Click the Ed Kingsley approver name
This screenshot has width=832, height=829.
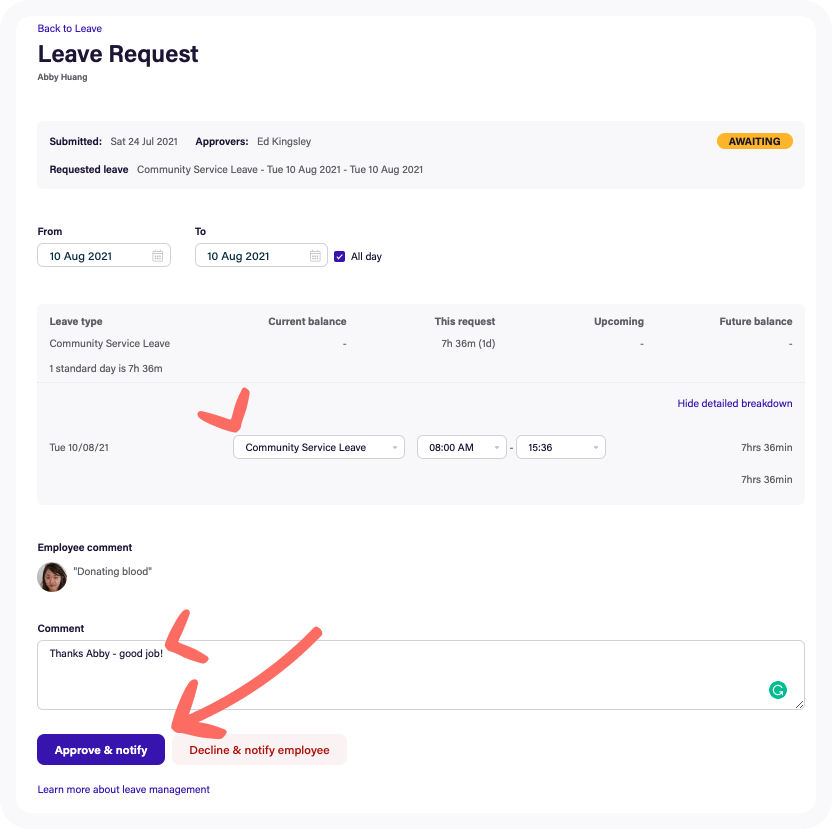pos(284,141)
